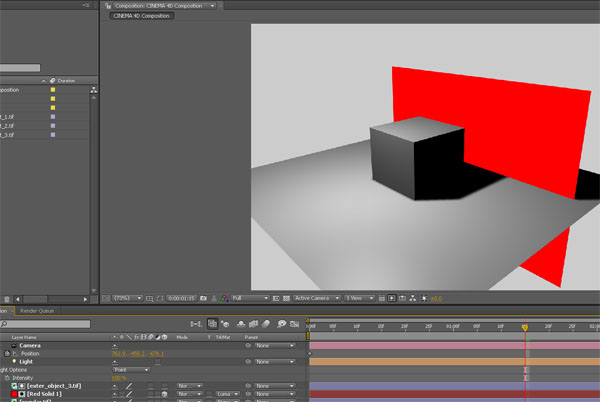Open the magnification dropdown showing 73%
The width and height of the screenshot is (600, 402).
pos(127,298)
